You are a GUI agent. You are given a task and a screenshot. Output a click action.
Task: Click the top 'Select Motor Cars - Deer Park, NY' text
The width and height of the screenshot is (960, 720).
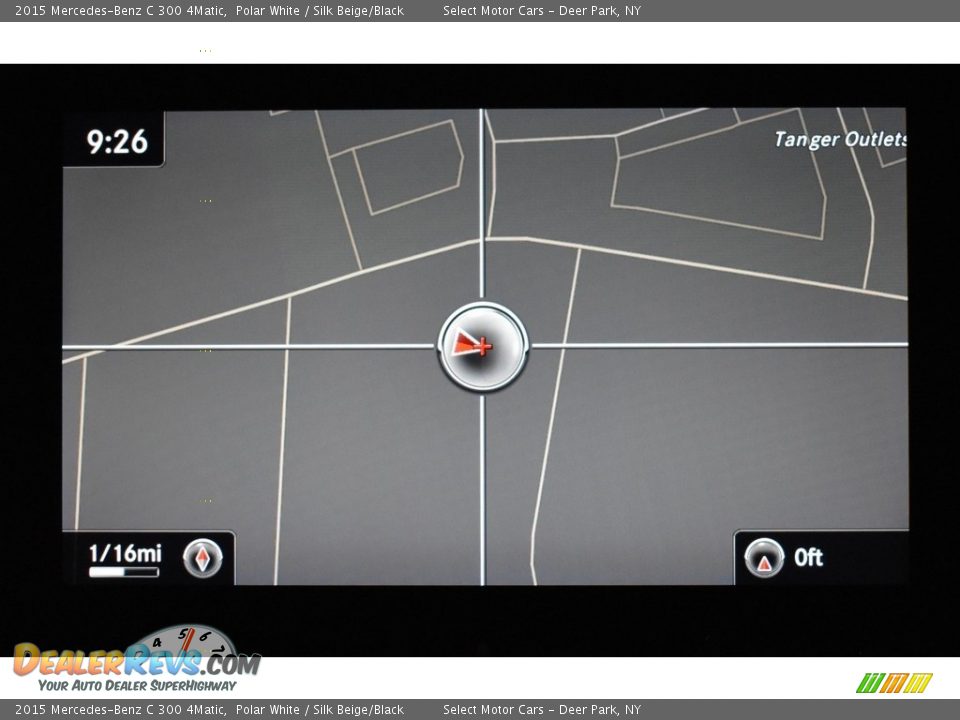pyautogui.click(x=542, y=10)
